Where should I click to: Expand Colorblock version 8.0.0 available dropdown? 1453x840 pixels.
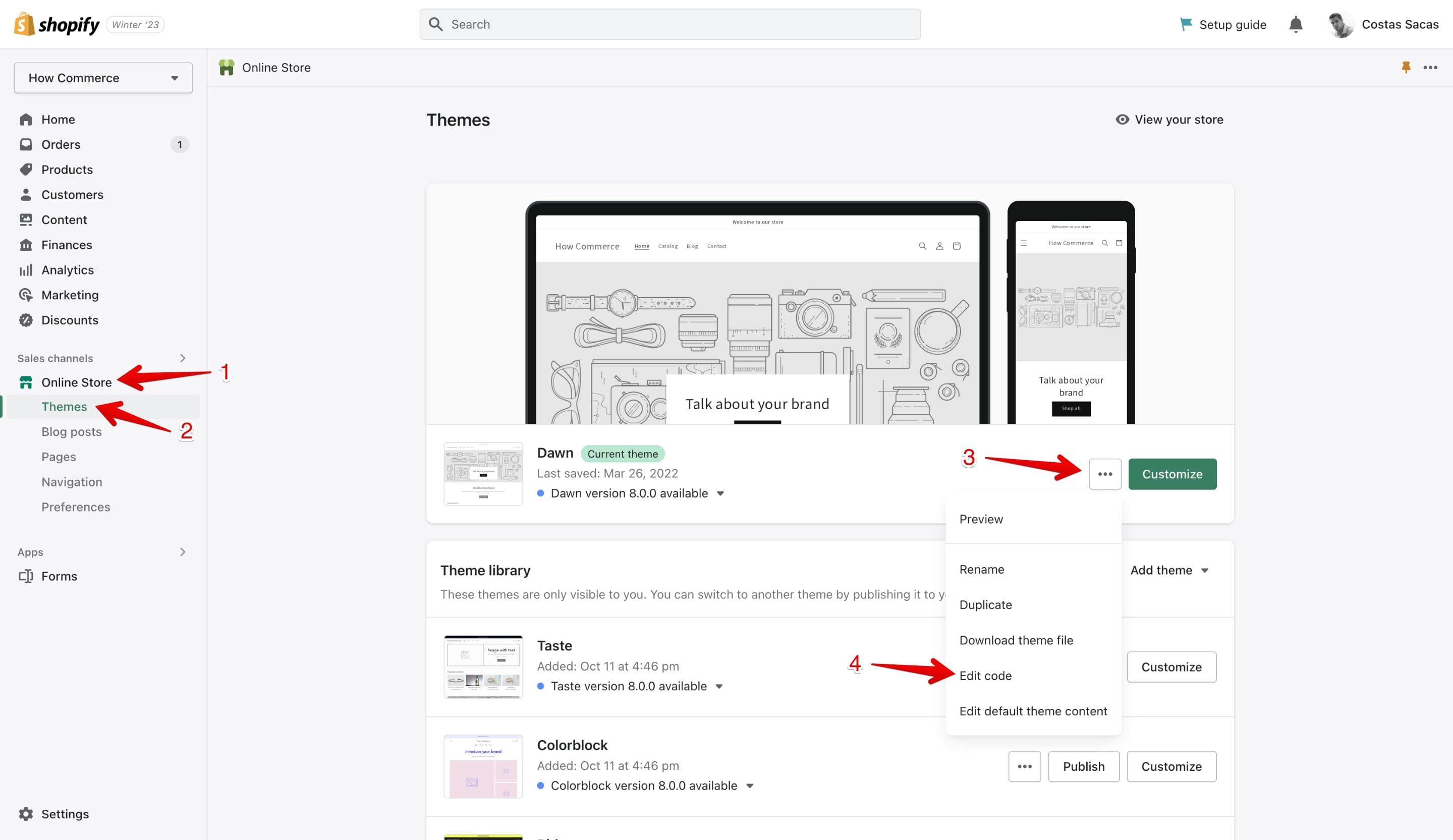click(750, 786)
